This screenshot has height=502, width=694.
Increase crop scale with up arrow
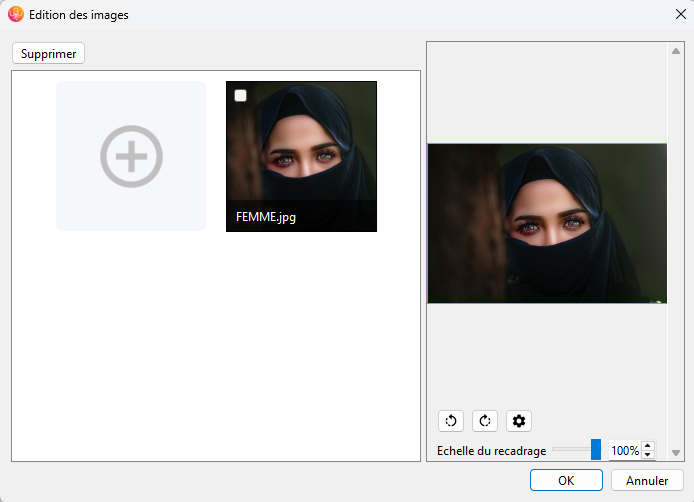point(648,446)
